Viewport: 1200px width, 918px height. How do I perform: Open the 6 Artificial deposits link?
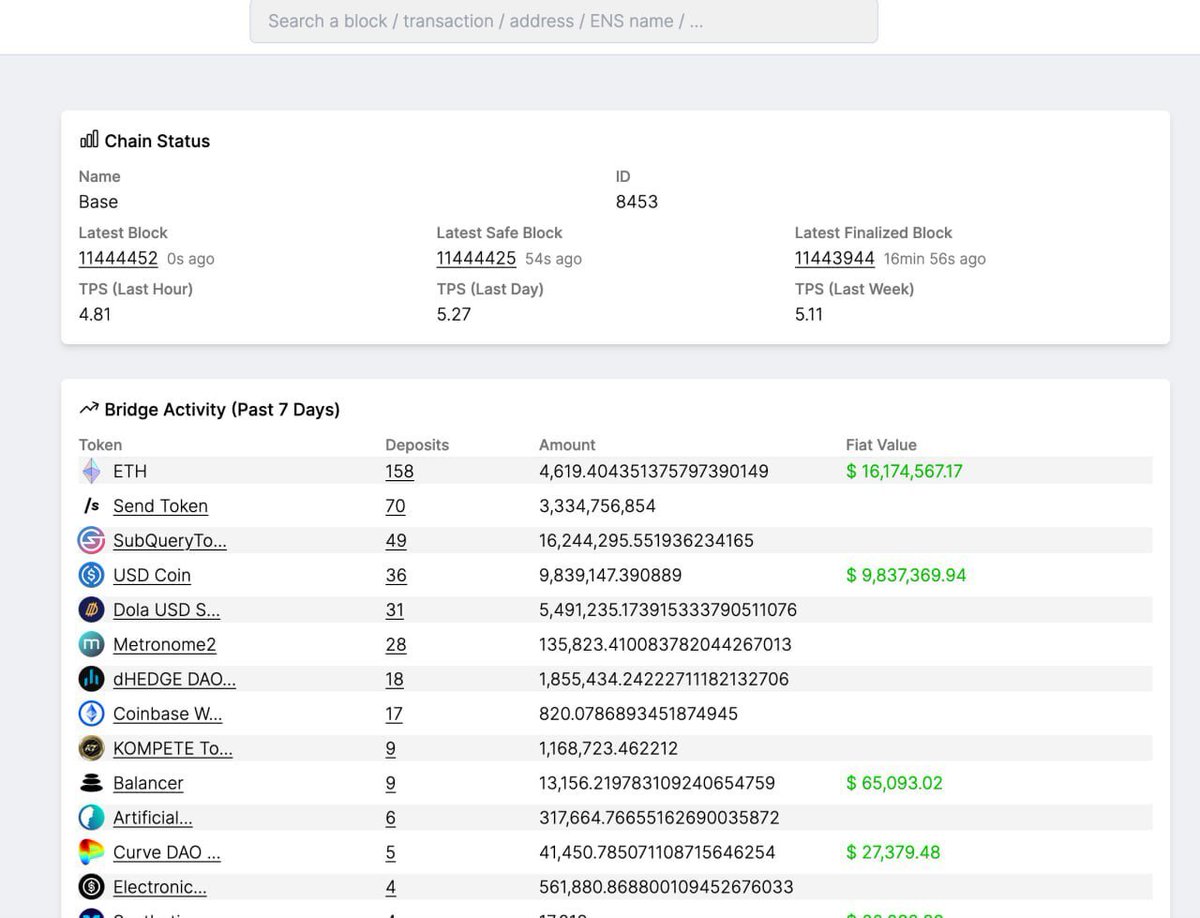coord(391,818)
